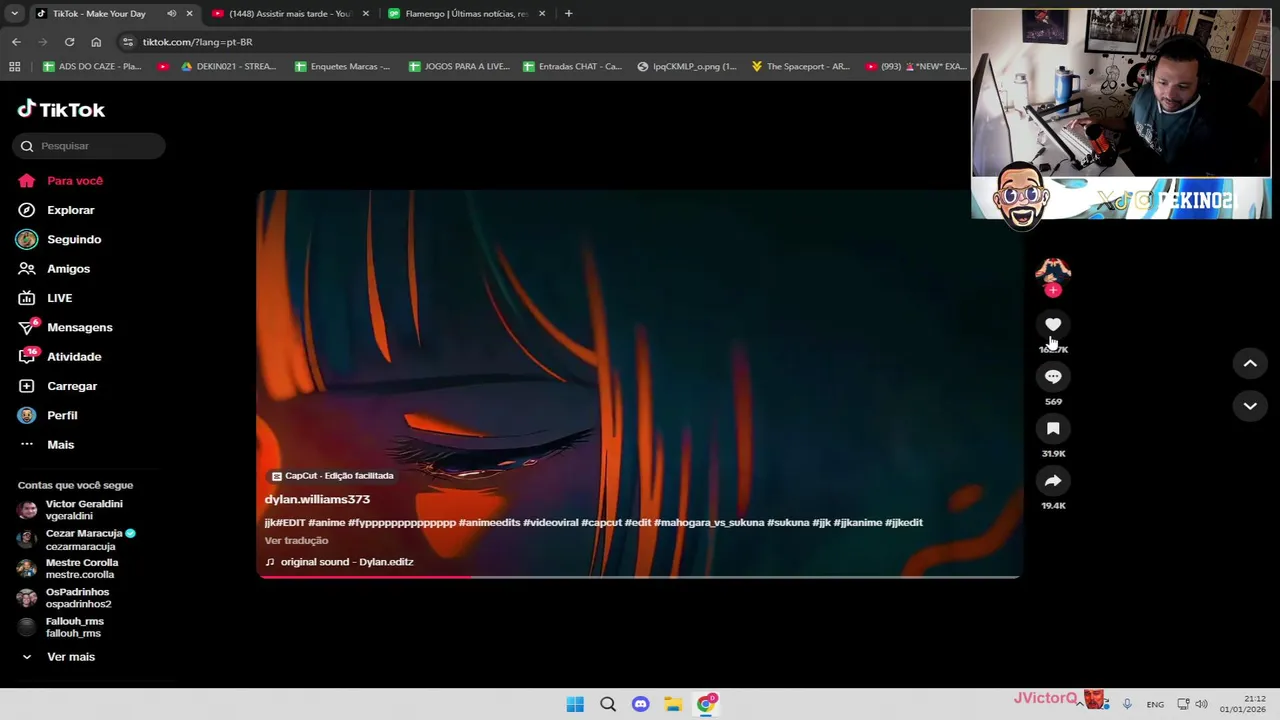The width and height of the screenshot is (1280, 720).
Task: Open Discord from taskbar
Action: 641,704
